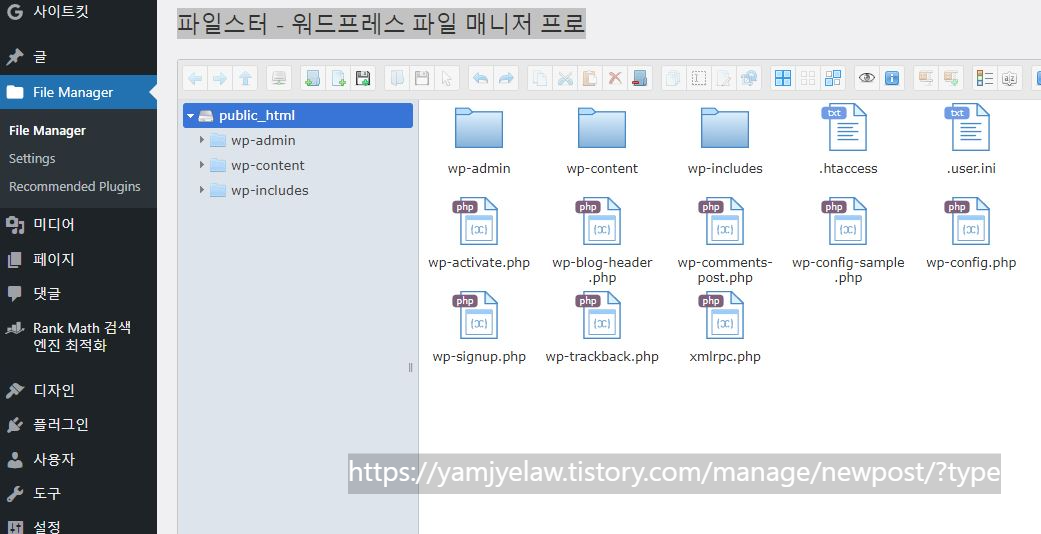
Task: Click the Open file toolbar icon
Action: click(397, 78)
